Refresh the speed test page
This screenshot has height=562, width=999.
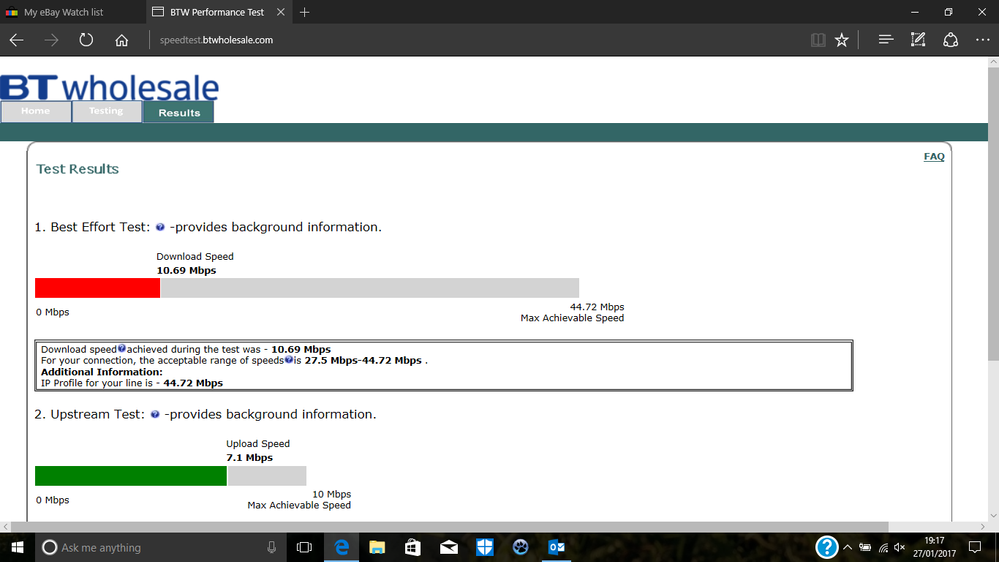point(86,40)
